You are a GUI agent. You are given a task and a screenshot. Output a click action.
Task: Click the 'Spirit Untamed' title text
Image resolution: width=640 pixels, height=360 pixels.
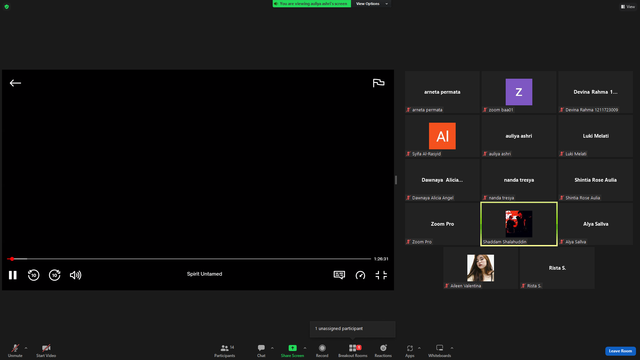point(204,274)
